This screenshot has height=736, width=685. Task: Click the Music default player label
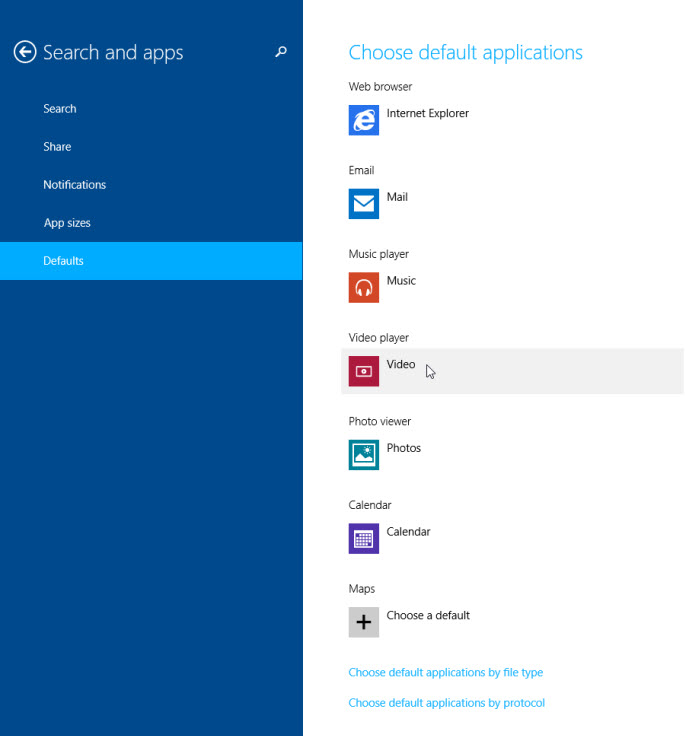coord(401,281)
